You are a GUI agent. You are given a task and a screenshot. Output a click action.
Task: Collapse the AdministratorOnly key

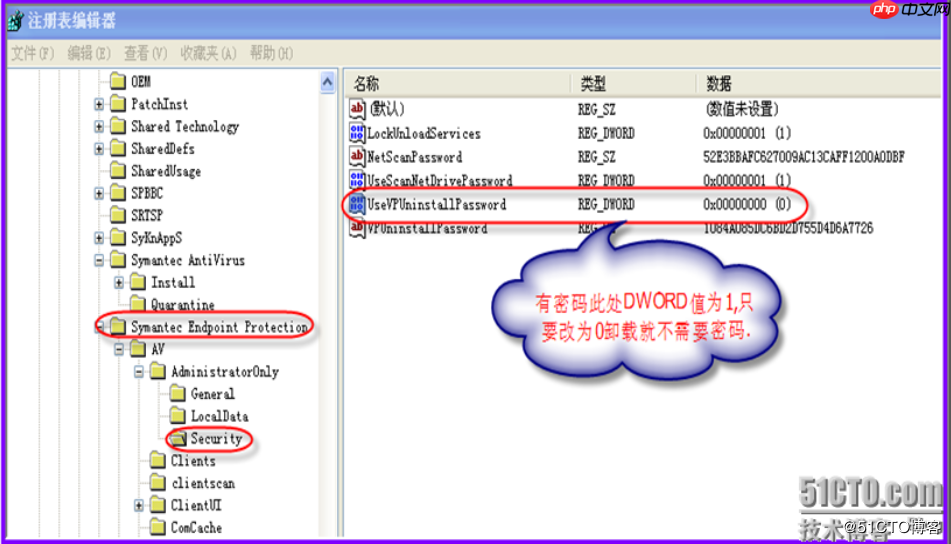[x=139, y=372]
